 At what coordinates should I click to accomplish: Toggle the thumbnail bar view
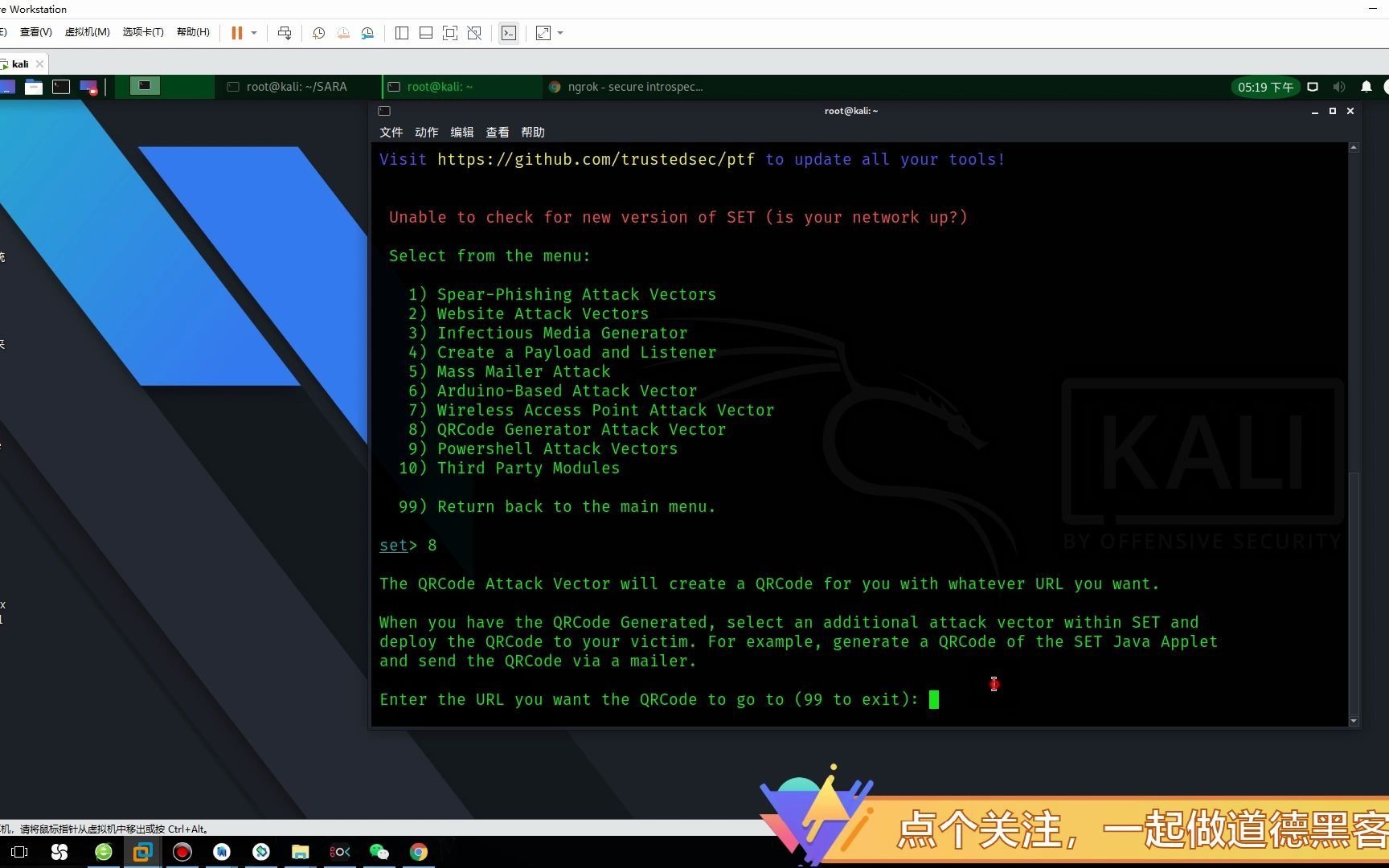coord(426,33)
